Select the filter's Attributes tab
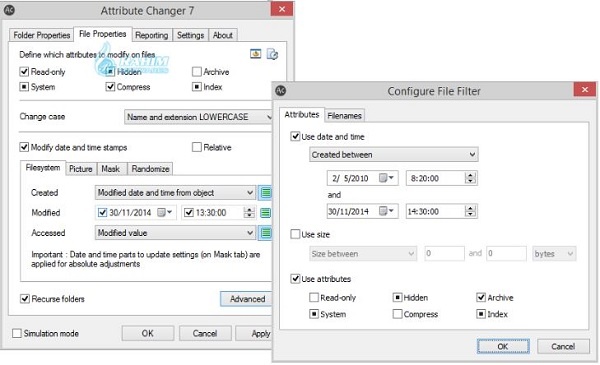 coord(302,114)
